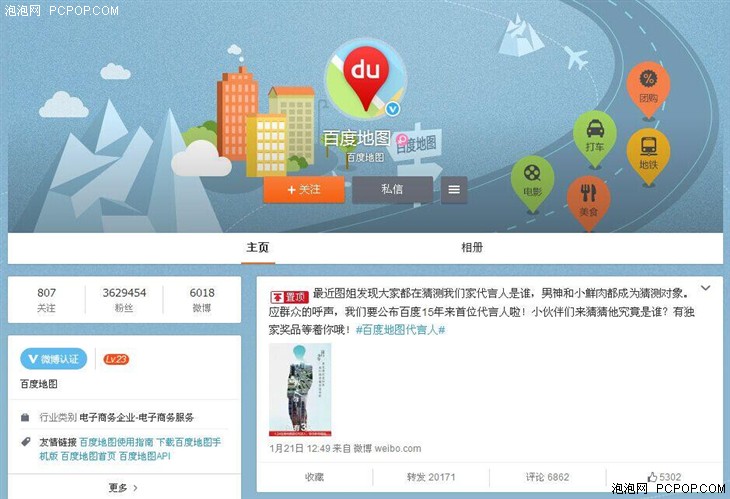View the spokesperson poster thumbnail

(x=300, y=390)
